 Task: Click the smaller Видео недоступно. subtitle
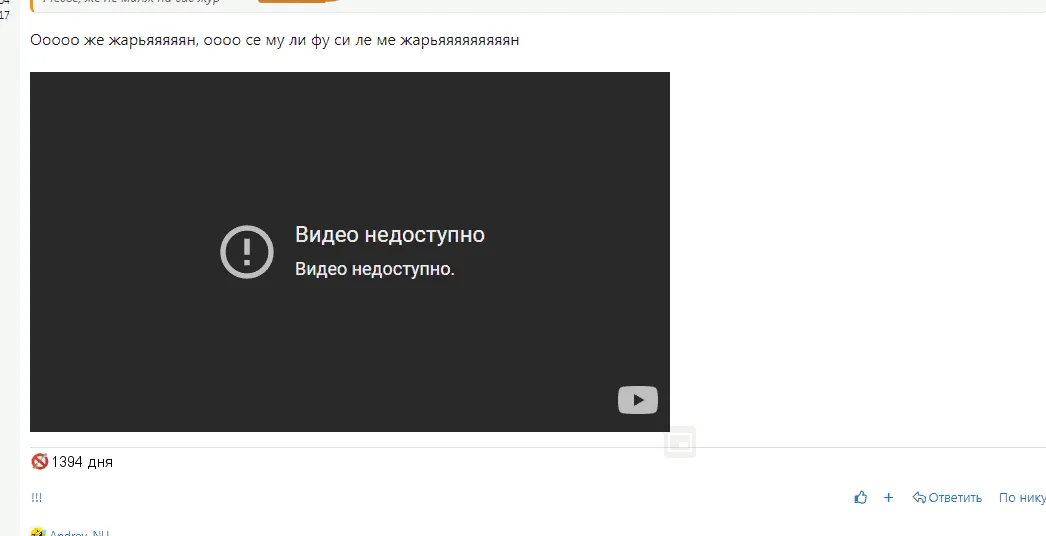tap(375, 270)
